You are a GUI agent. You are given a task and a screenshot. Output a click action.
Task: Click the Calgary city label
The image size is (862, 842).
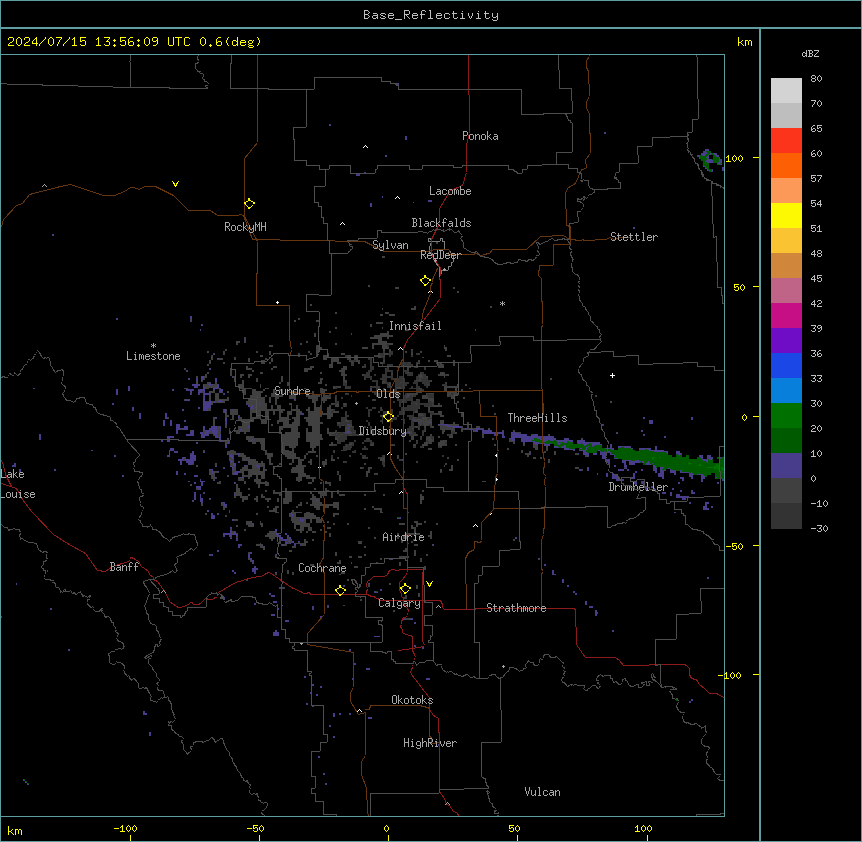point(399,603)
